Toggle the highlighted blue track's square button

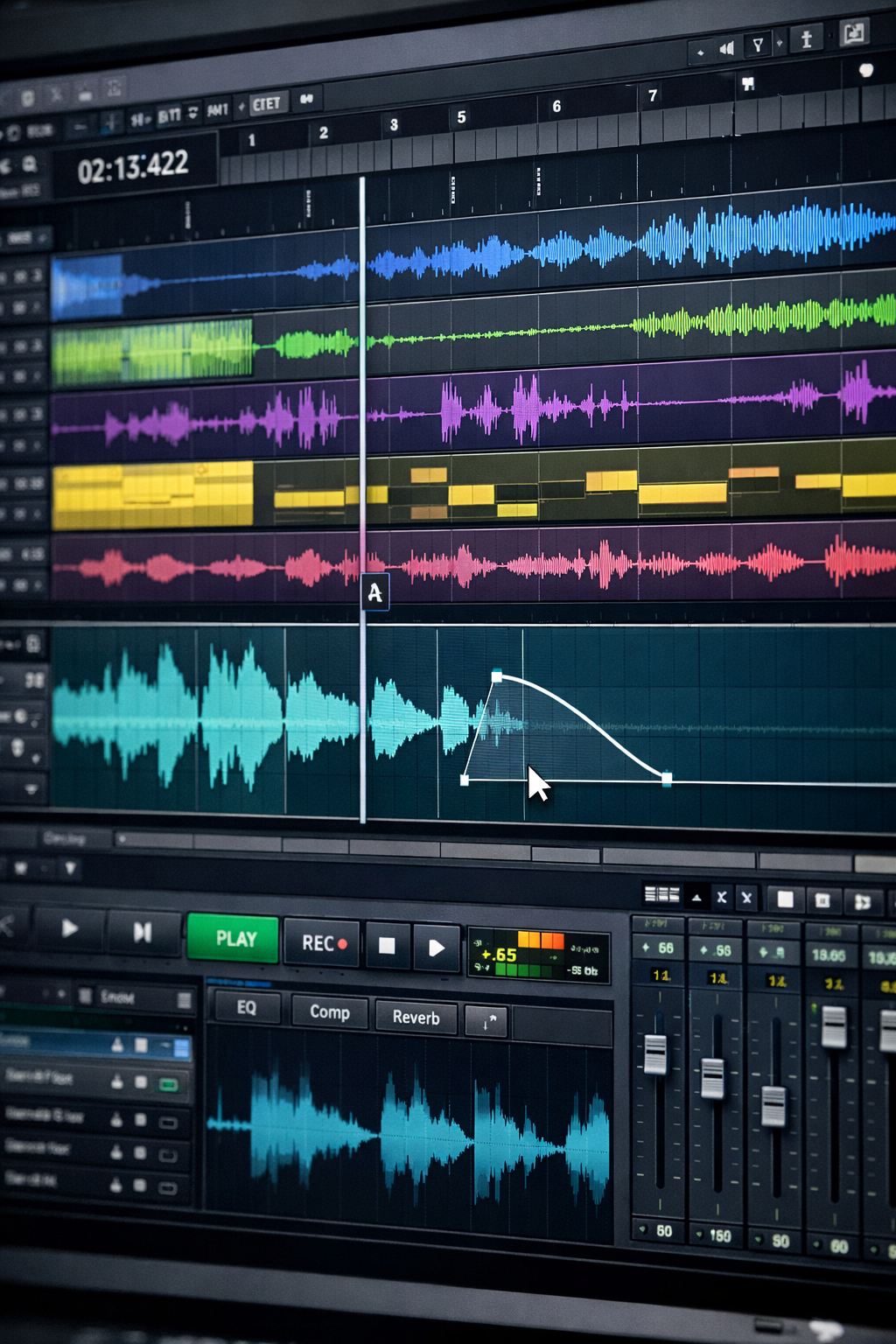coord(141,1045)
